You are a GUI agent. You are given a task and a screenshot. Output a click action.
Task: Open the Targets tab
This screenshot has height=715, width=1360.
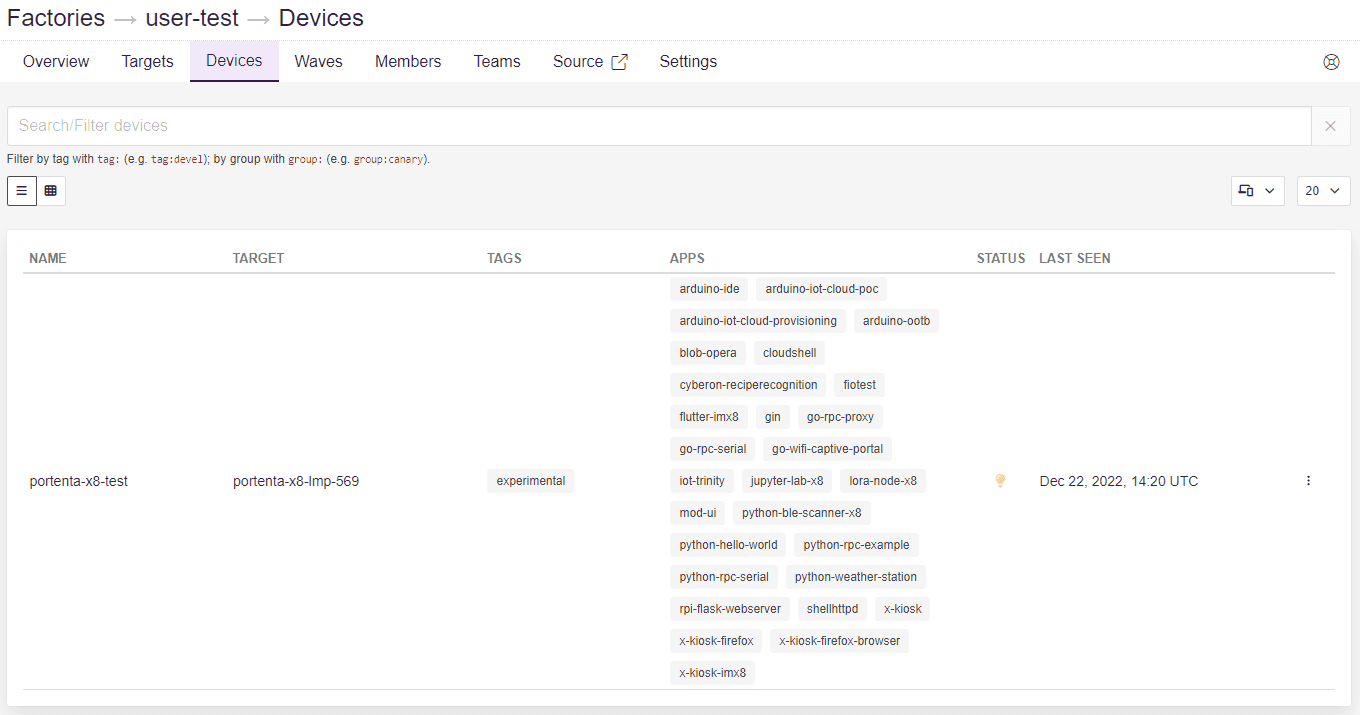[147, 62]
